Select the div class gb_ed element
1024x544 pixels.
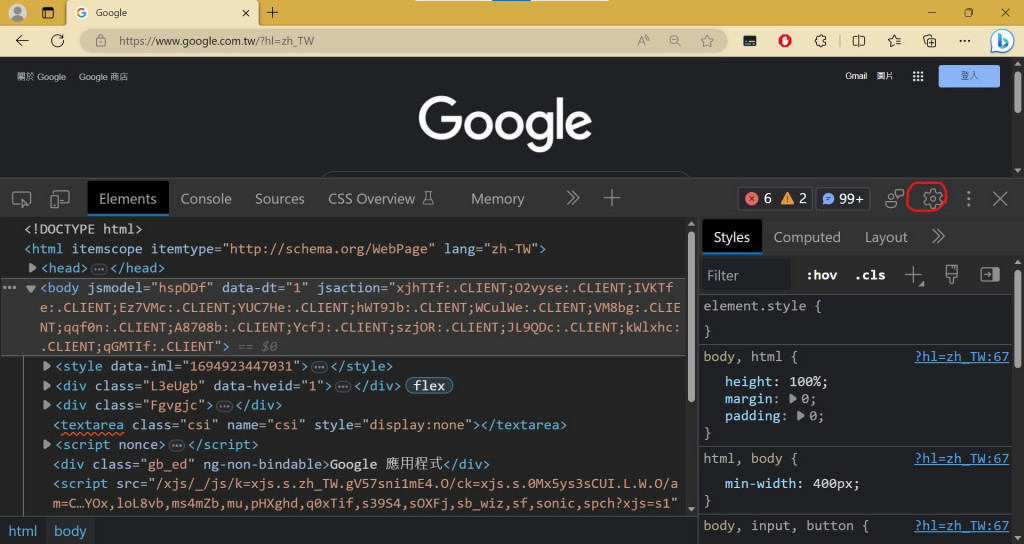(271, 464)
